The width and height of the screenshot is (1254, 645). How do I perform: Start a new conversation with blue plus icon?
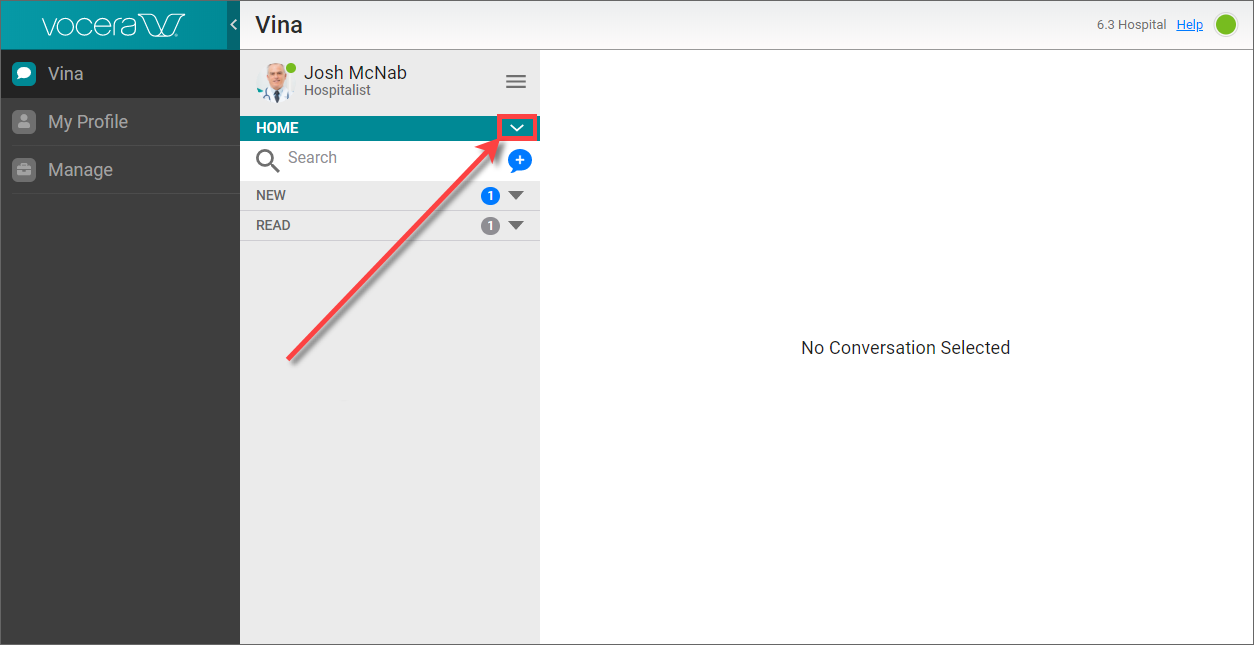click(x=520, y=160)
